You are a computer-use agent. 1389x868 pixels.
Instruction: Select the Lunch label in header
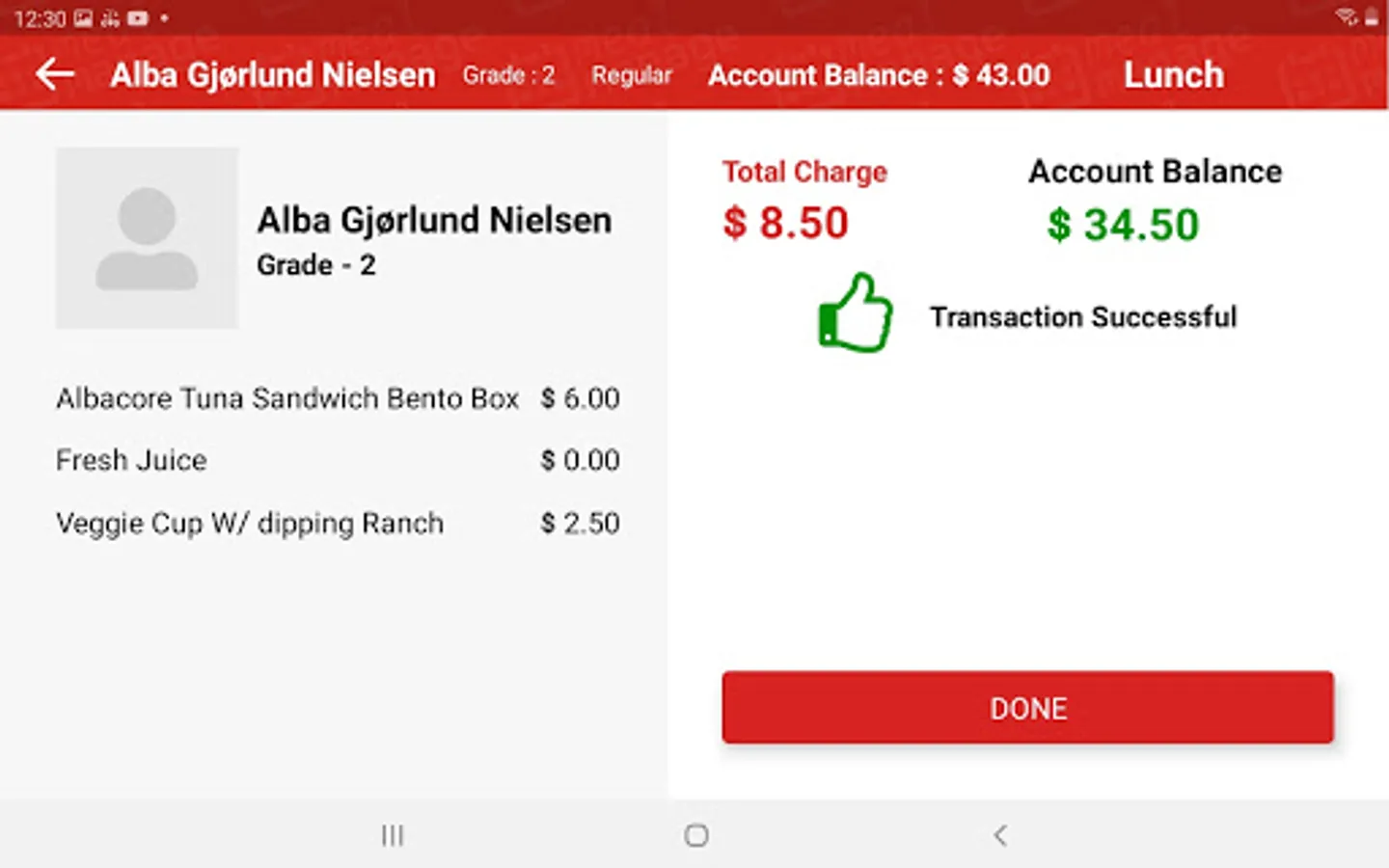pos(1173,75)
